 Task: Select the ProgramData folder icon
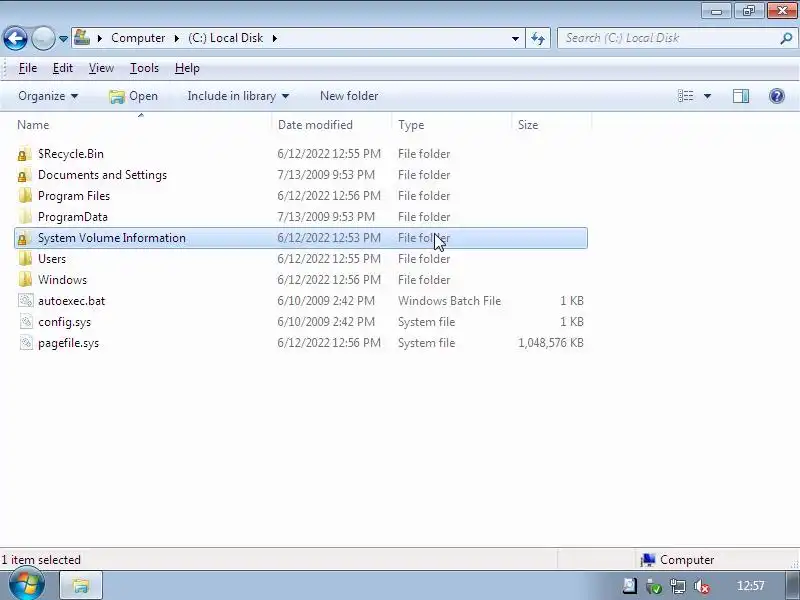click(24, 217)
